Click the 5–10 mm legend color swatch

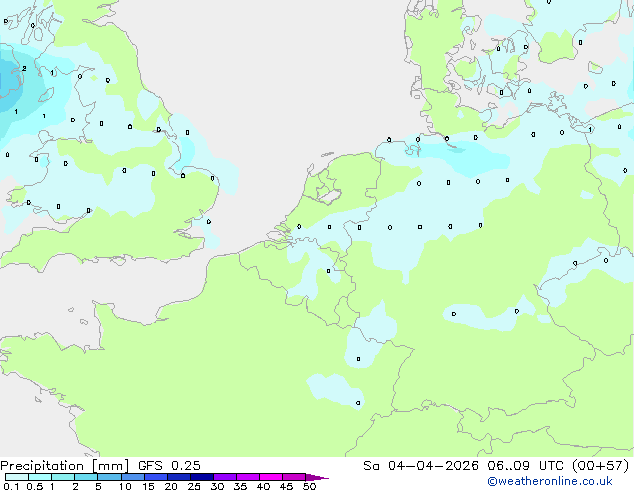109,477
